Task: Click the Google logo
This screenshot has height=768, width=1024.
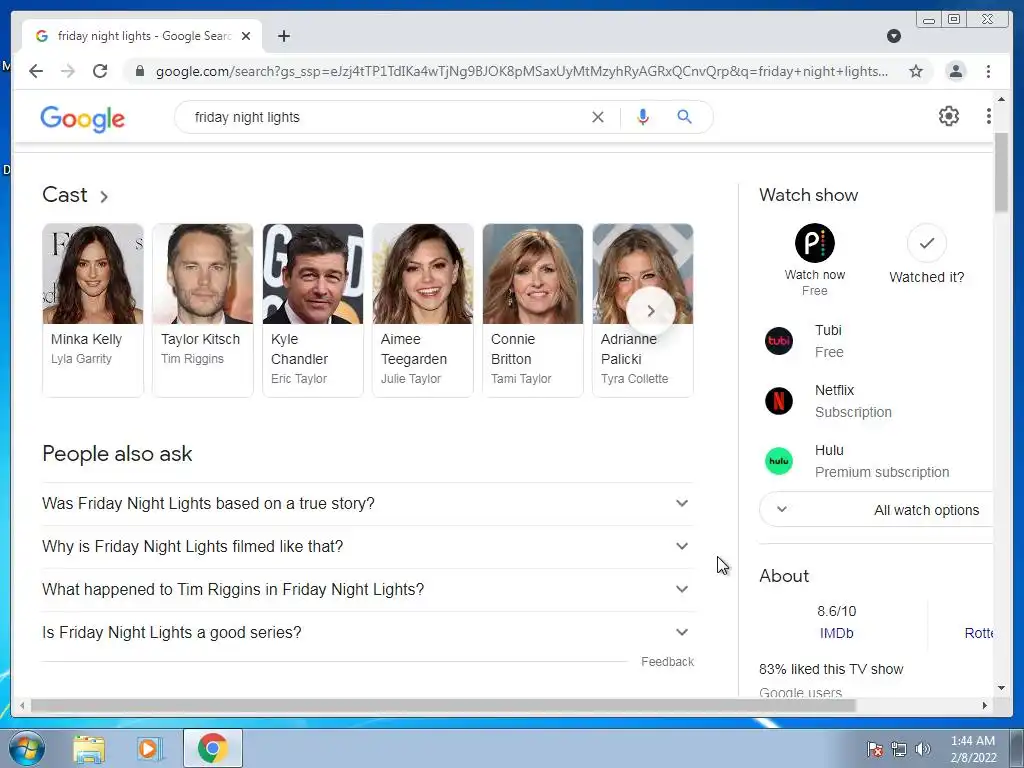Action: tap(82, 119)
